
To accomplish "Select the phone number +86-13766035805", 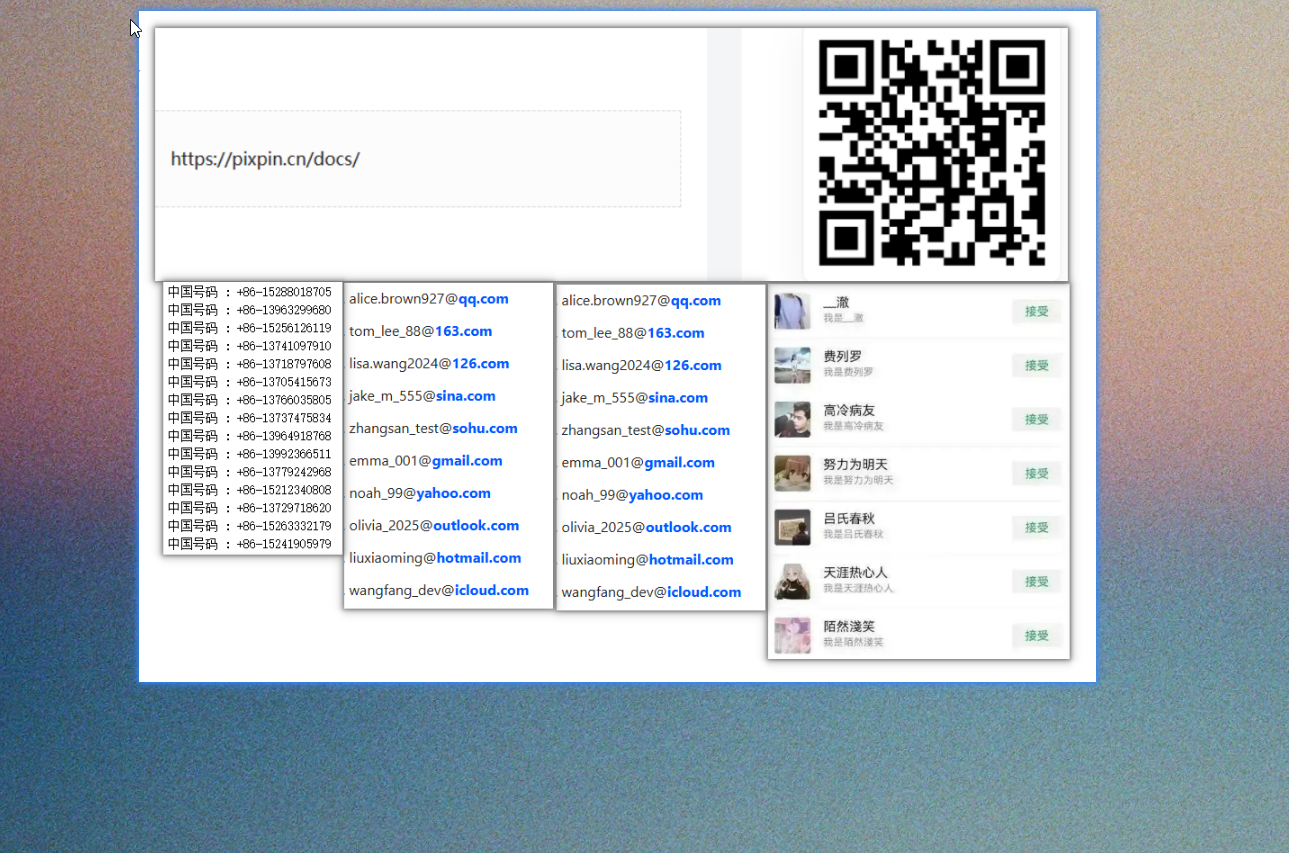I will (x=283, y=400).
